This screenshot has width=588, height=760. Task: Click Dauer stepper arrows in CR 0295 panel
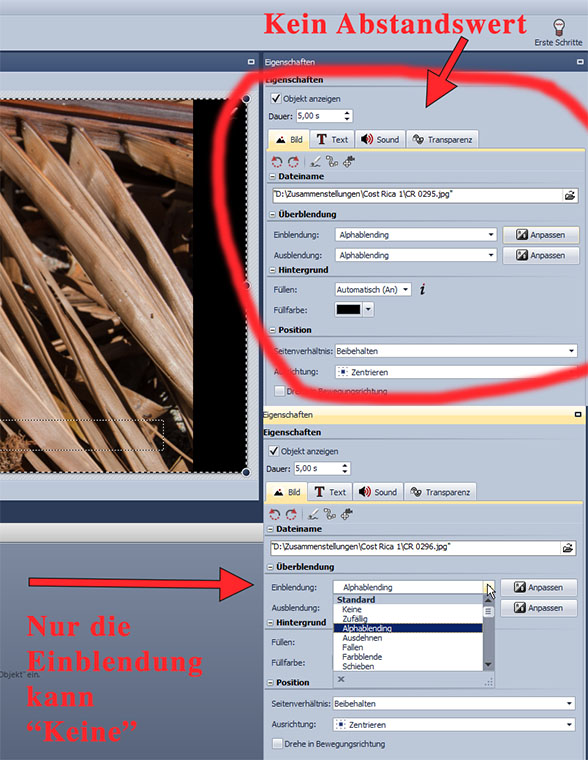click(347, 116)
